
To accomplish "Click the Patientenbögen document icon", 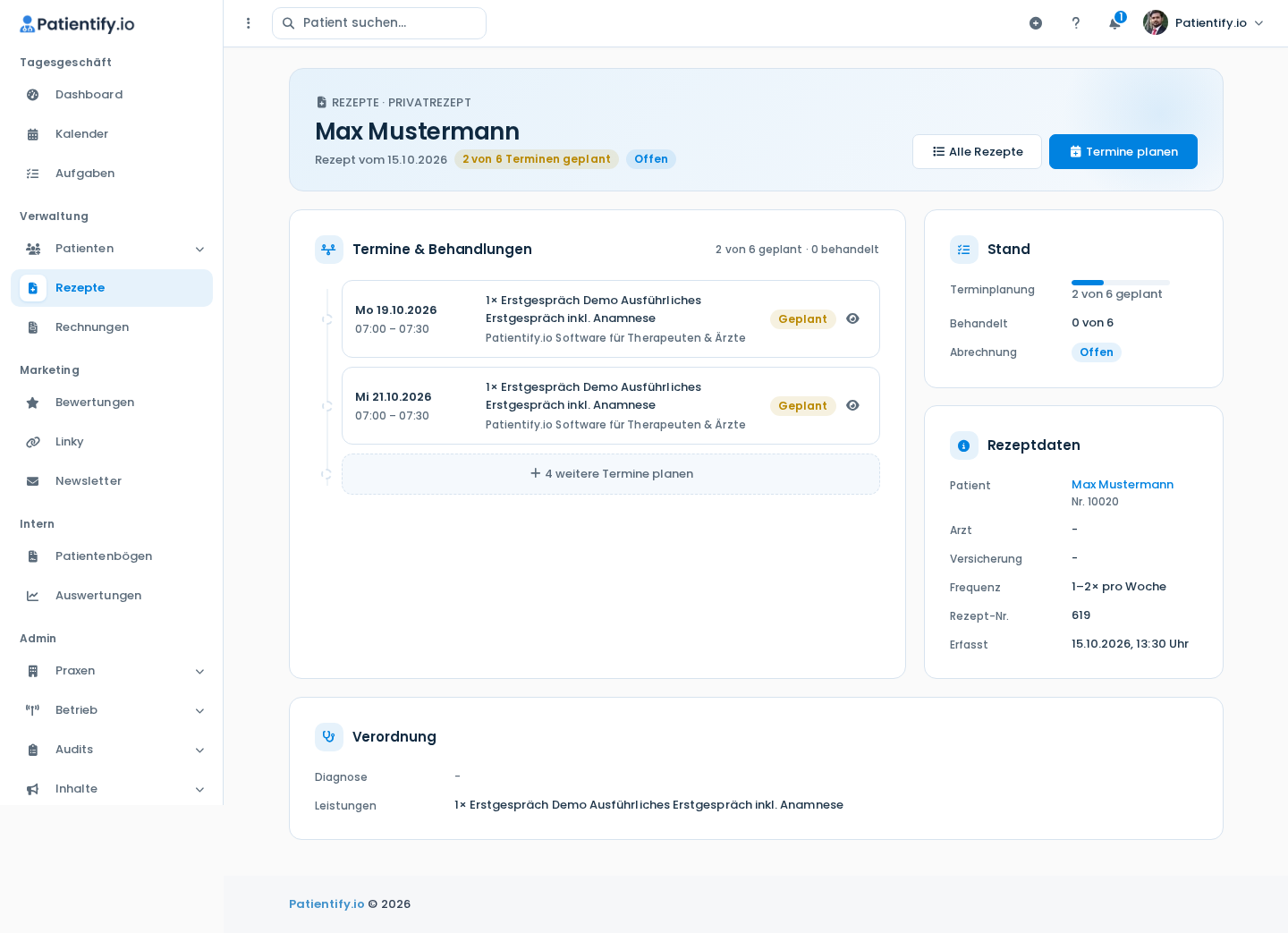I will [x=33, y=556].
